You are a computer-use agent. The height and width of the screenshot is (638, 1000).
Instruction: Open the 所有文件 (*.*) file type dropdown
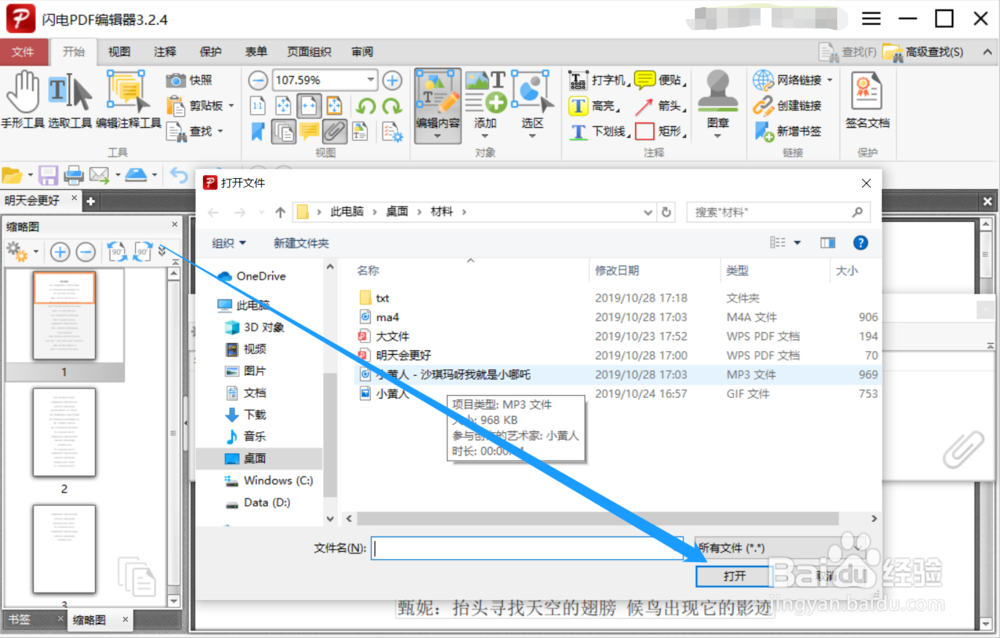coord(777,548)
